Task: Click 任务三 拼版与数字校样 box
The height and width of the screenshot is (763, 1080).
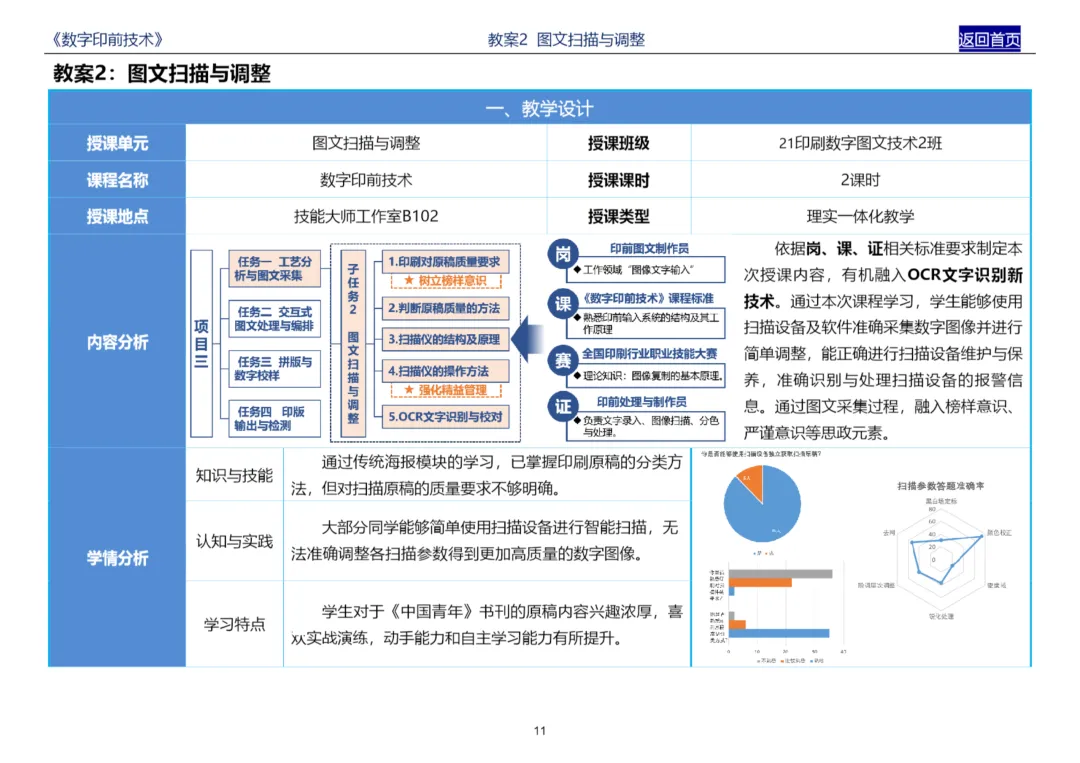Action: (x=274, y=368)
